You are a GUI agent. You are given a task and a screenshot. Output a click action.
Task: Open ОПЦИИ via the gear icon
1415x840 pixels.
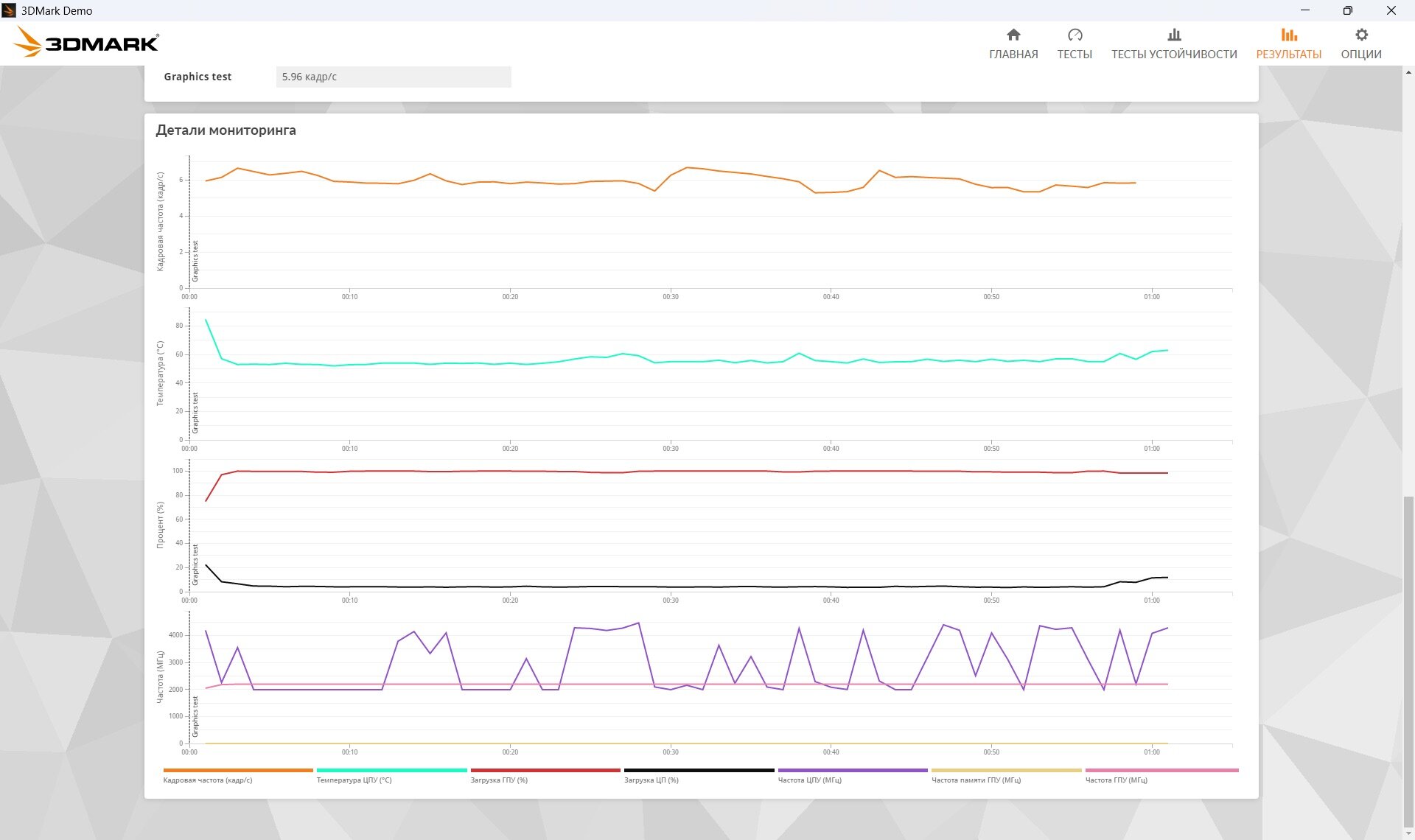[x=1361, y=35]
